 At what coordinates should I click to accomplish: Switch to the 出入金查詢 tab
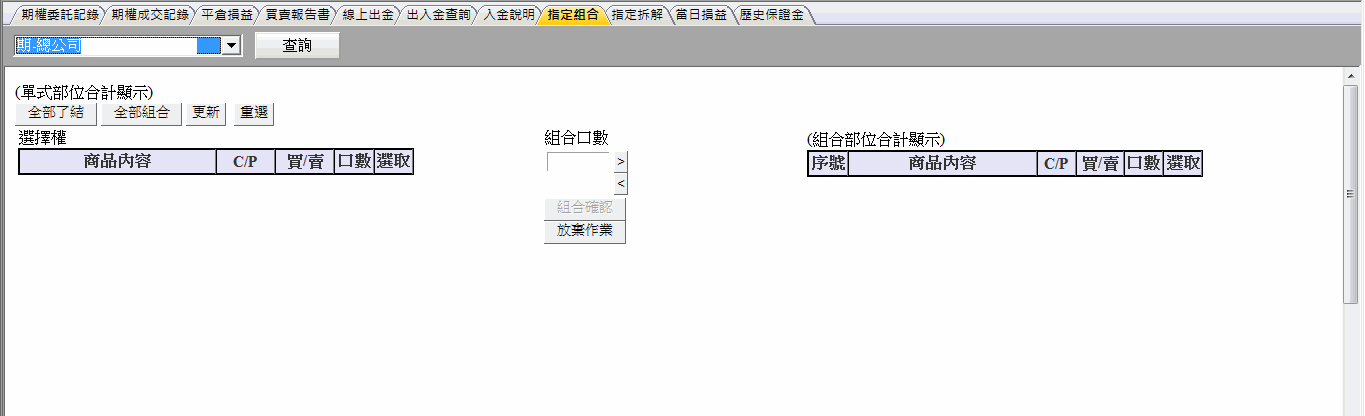point(436,15)
